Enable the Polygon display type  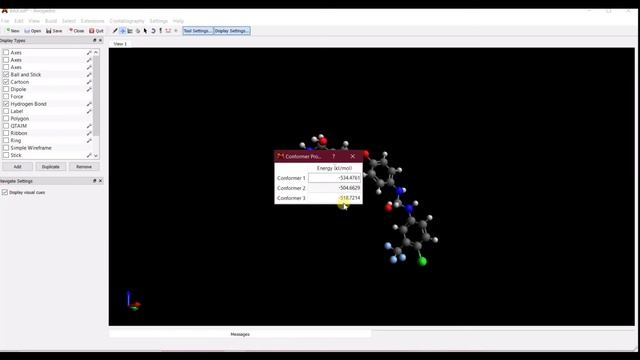pyautogui.click(x=6, y=119)
